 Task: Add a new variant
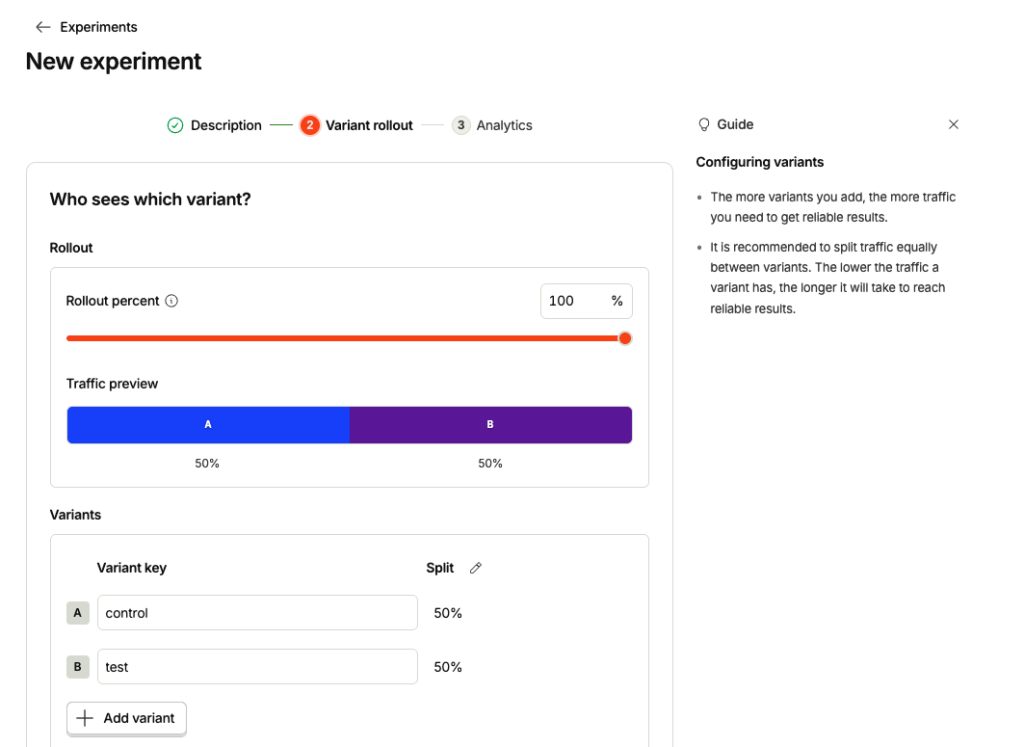coord(127,718)
